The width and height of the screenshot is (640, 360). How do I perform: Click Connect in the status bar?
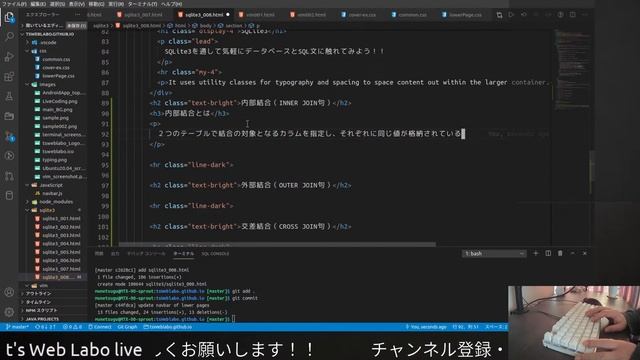point(100,327)
